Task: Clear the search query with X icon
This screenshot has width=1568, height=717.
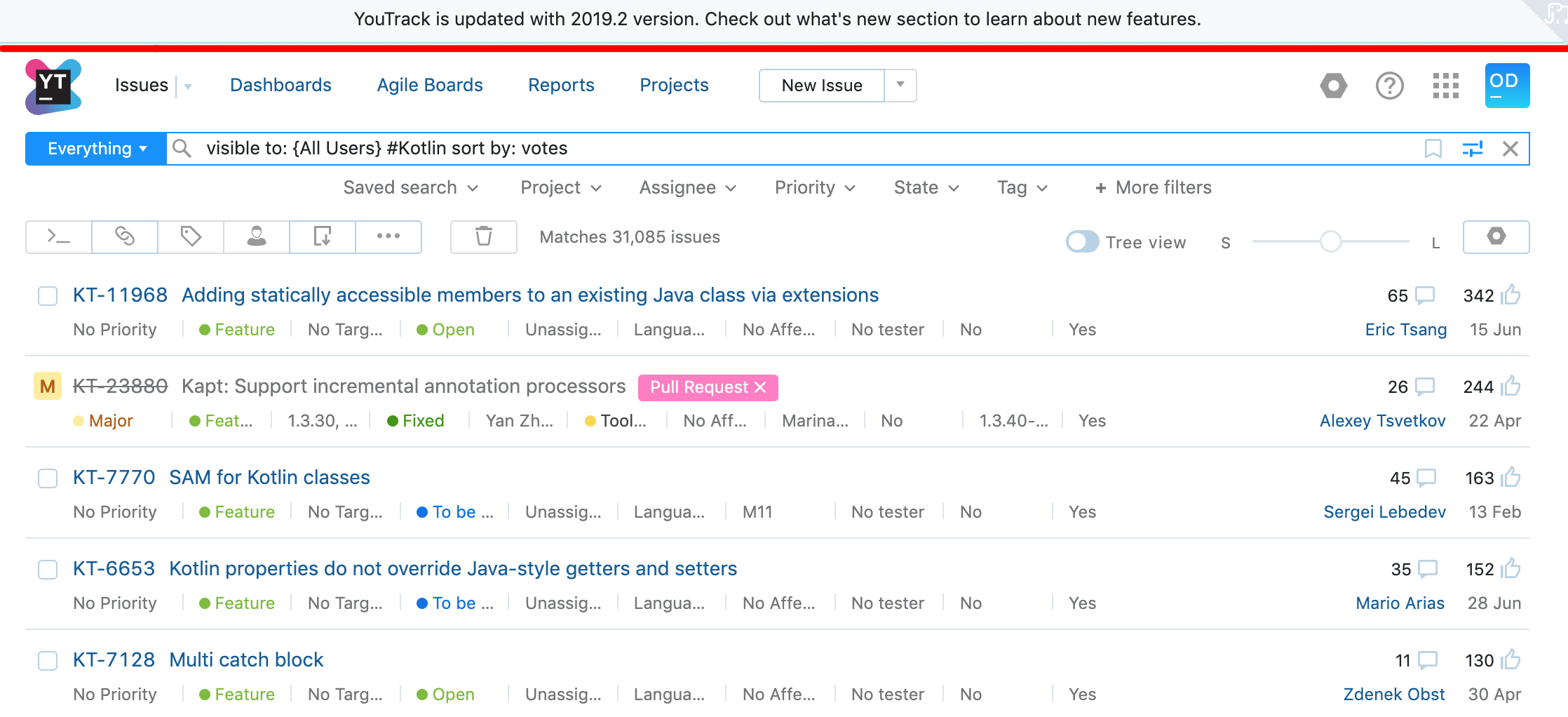Action: (x=1510, y=149)
